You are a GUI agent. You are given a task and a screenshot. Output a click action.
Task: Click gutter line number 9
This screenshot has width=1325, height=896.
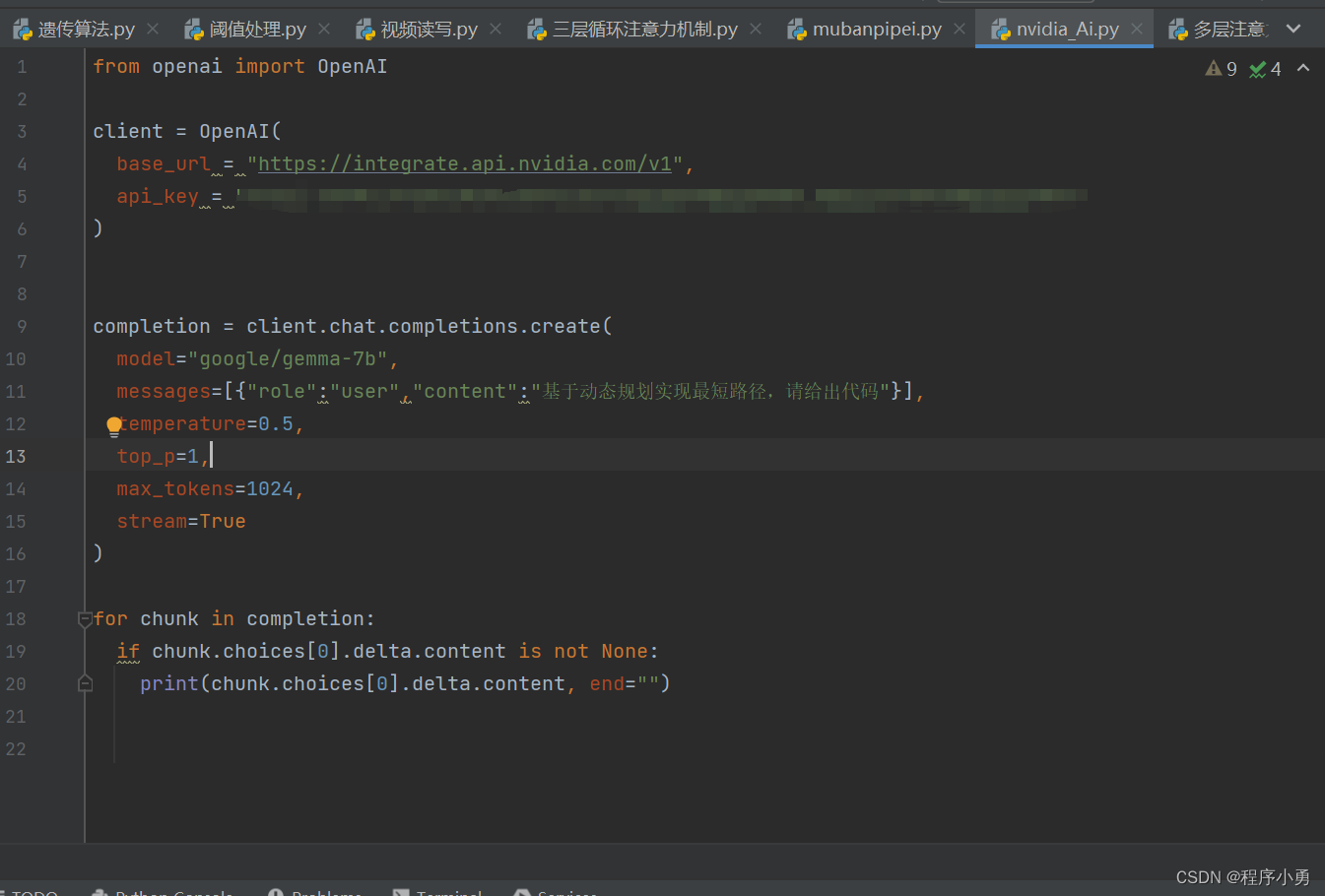[22, 327]
